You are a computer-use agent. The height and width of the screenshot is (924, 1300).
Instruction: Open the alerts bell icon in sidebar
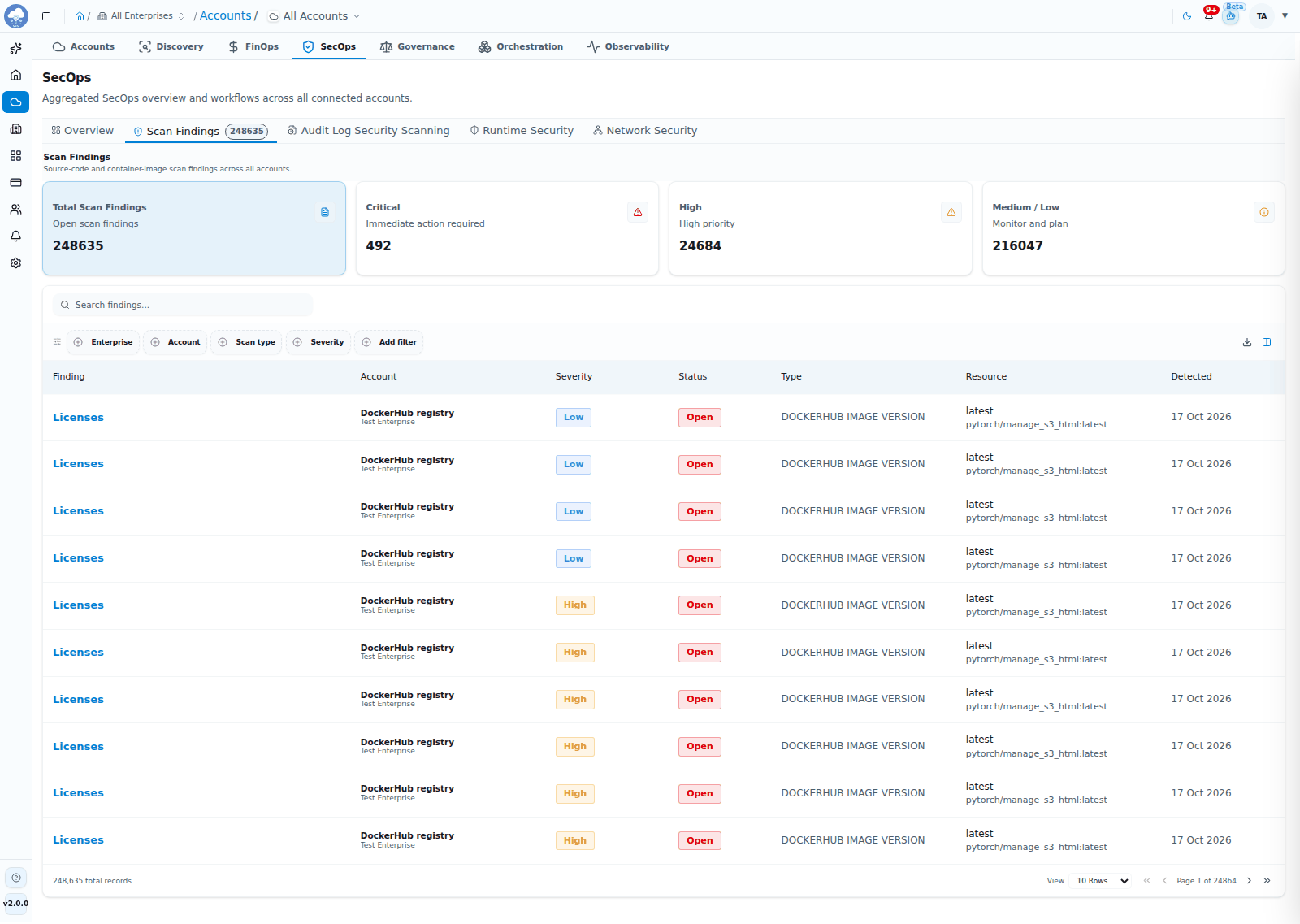coord(15,236)
